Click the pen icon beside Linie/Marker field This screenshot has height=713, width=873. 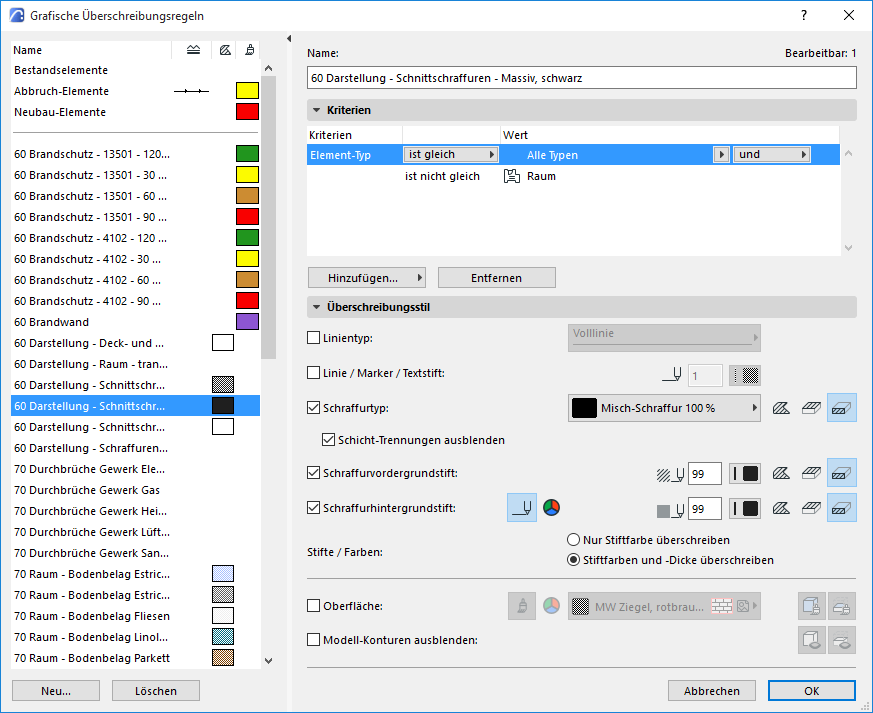[672, 375]
